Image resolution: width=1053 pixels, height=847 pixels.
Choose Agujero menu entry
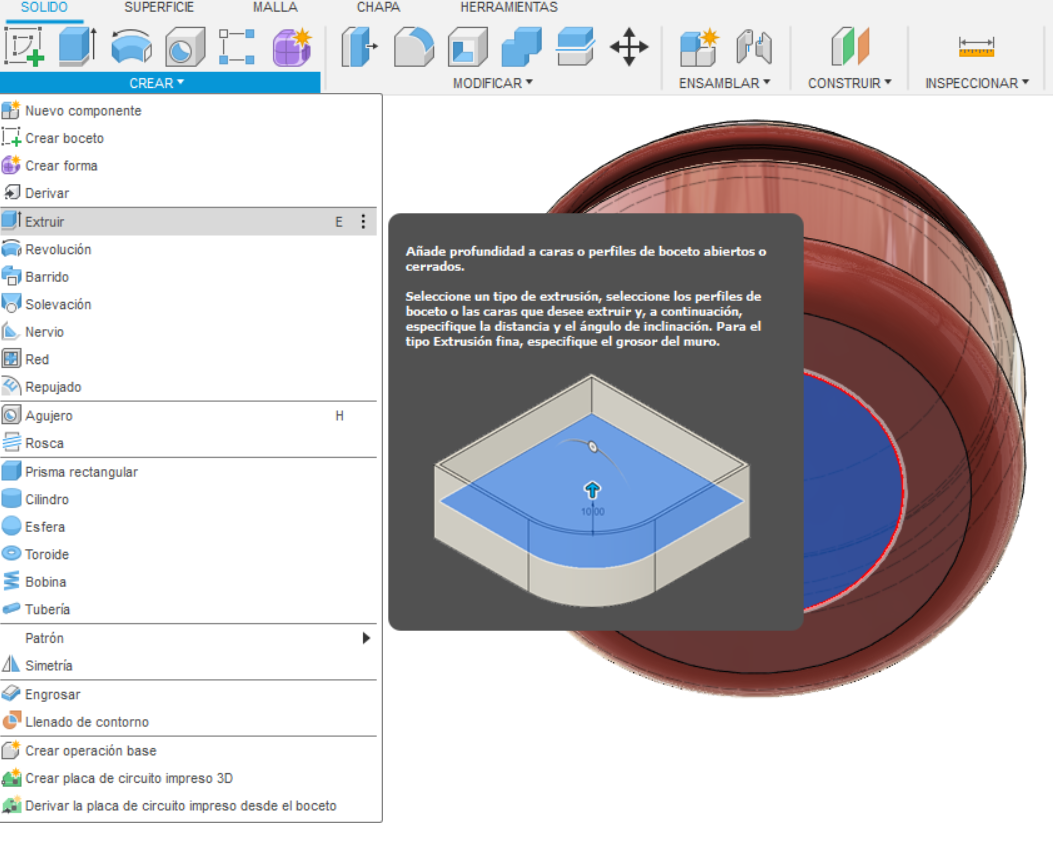(x=189, y=416)
